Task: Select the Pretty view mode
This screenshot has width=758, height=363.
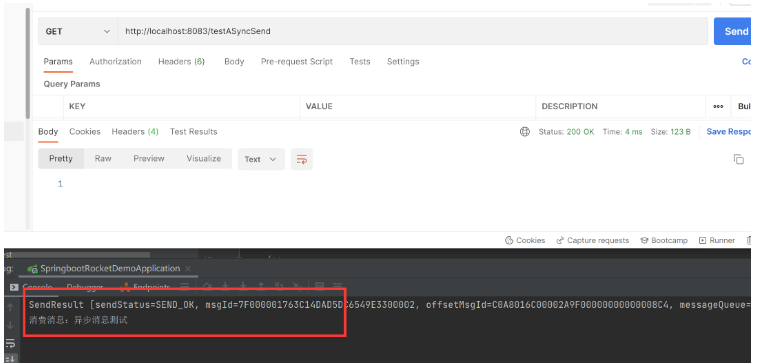Action: pos(61,159)
